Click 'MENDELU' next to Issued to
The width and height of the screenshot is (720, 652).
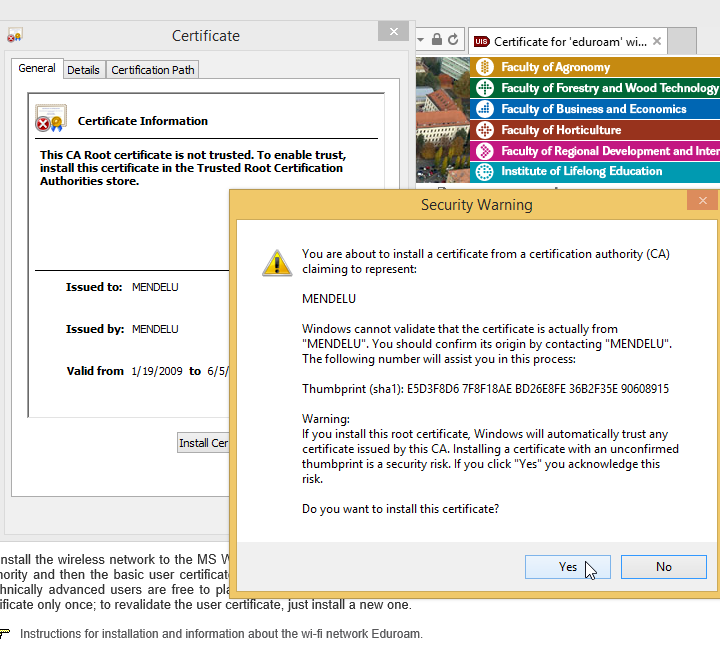point(155,287)
